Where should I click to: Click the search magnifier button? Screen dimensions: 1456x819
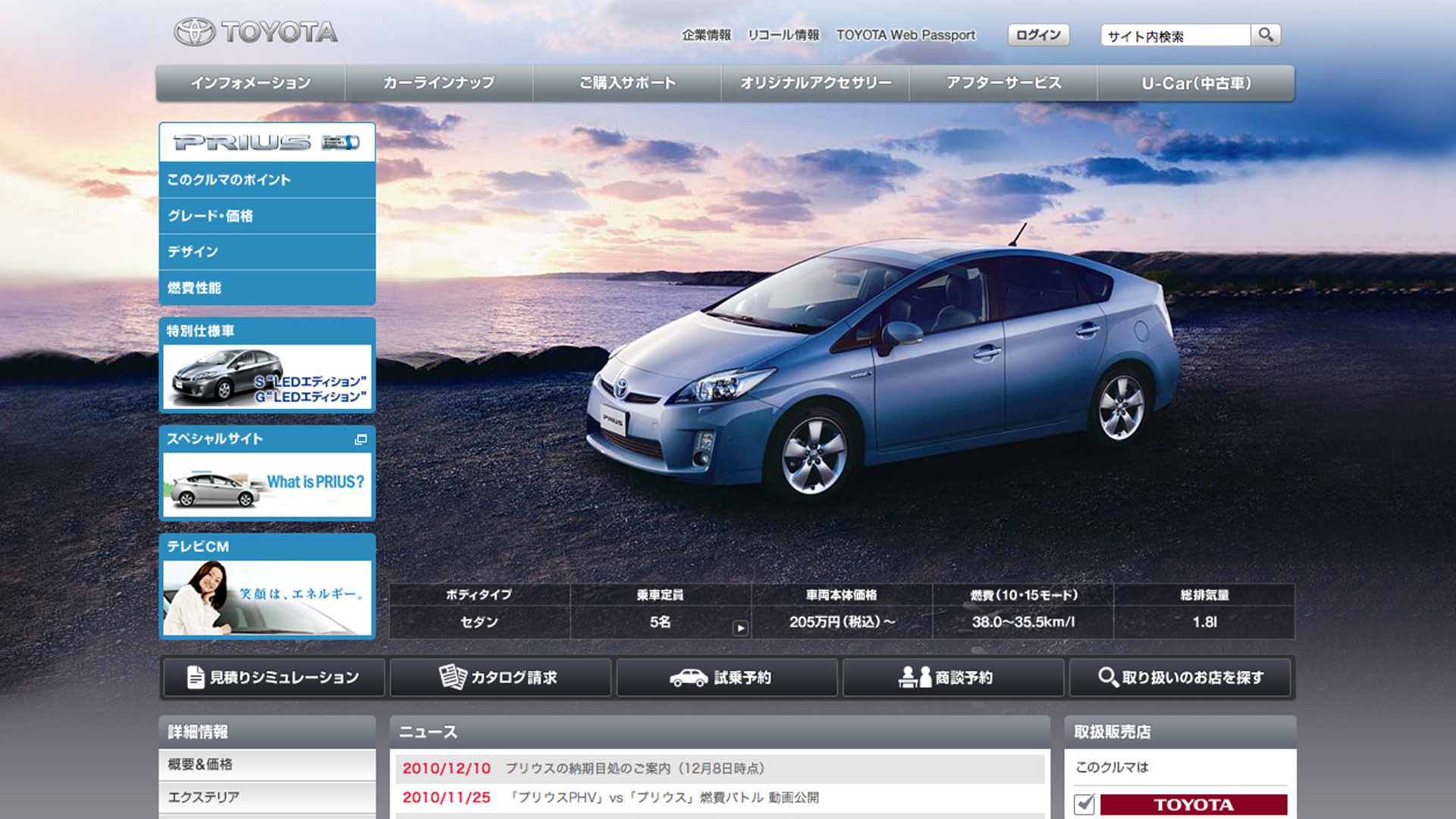pos(1266,35)
